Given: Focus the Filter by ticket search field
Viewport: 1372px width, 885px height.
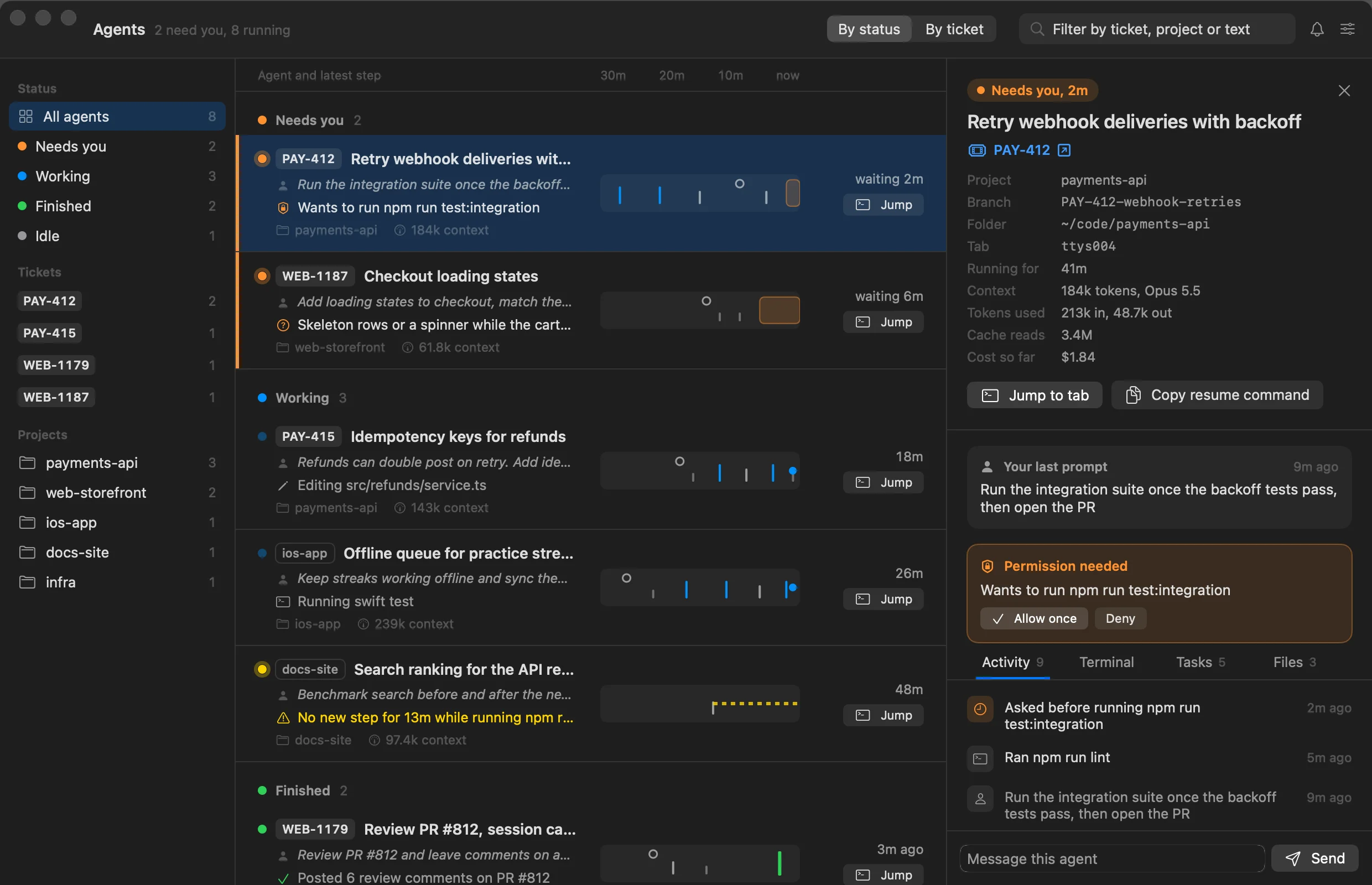Looking at the screenshot, I should click(x=1156, y=29).
